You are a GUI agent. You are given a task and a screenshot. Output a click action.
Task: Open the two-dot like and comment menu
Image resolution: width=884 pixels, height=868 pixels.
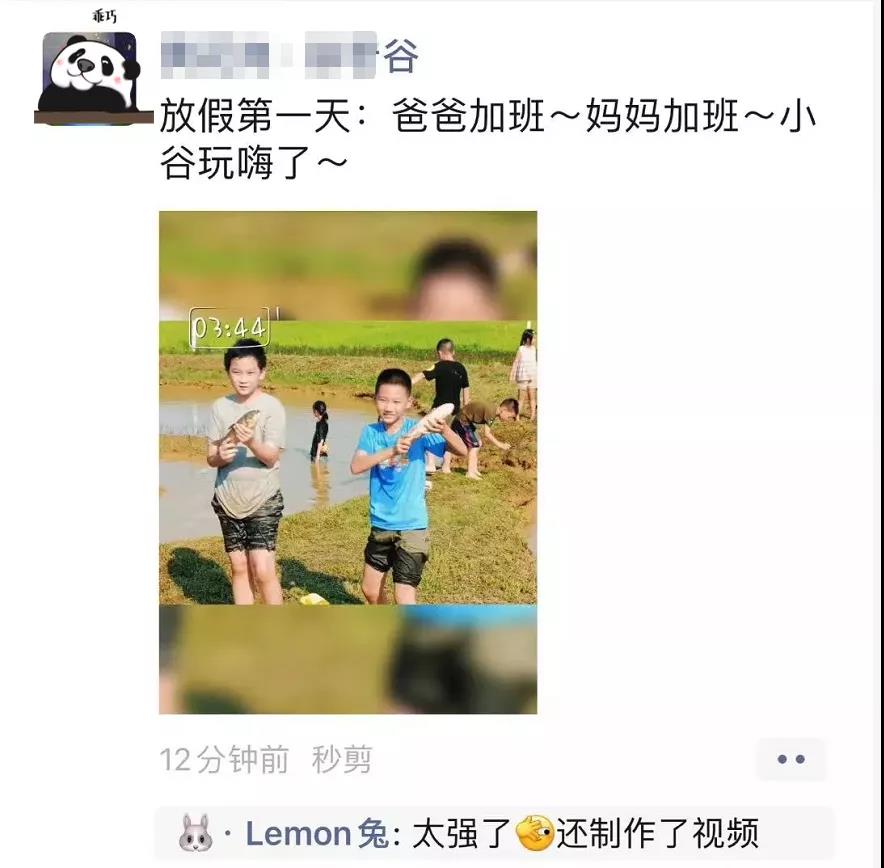click(791, 759)
